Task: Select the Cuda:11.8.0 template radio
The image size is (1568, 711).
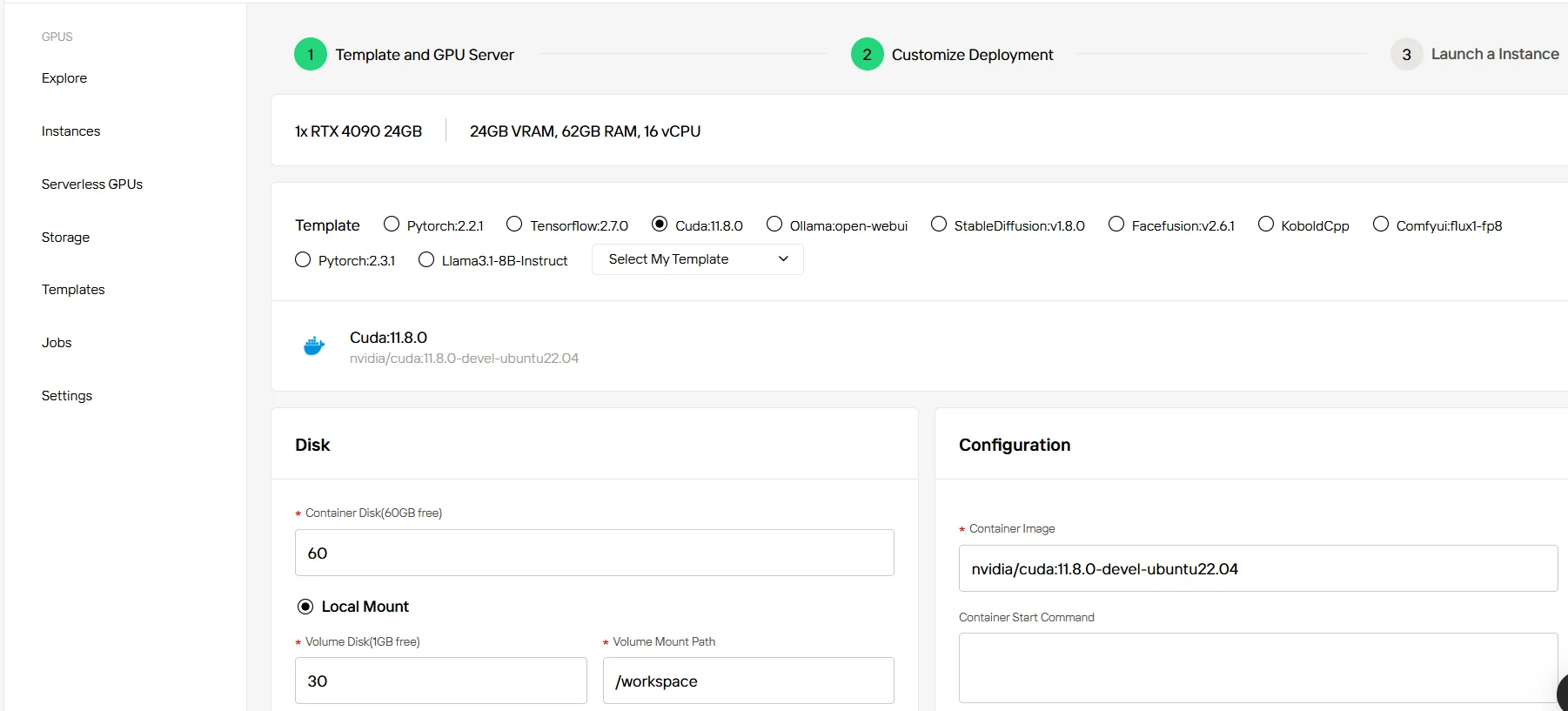Action: 660,225
